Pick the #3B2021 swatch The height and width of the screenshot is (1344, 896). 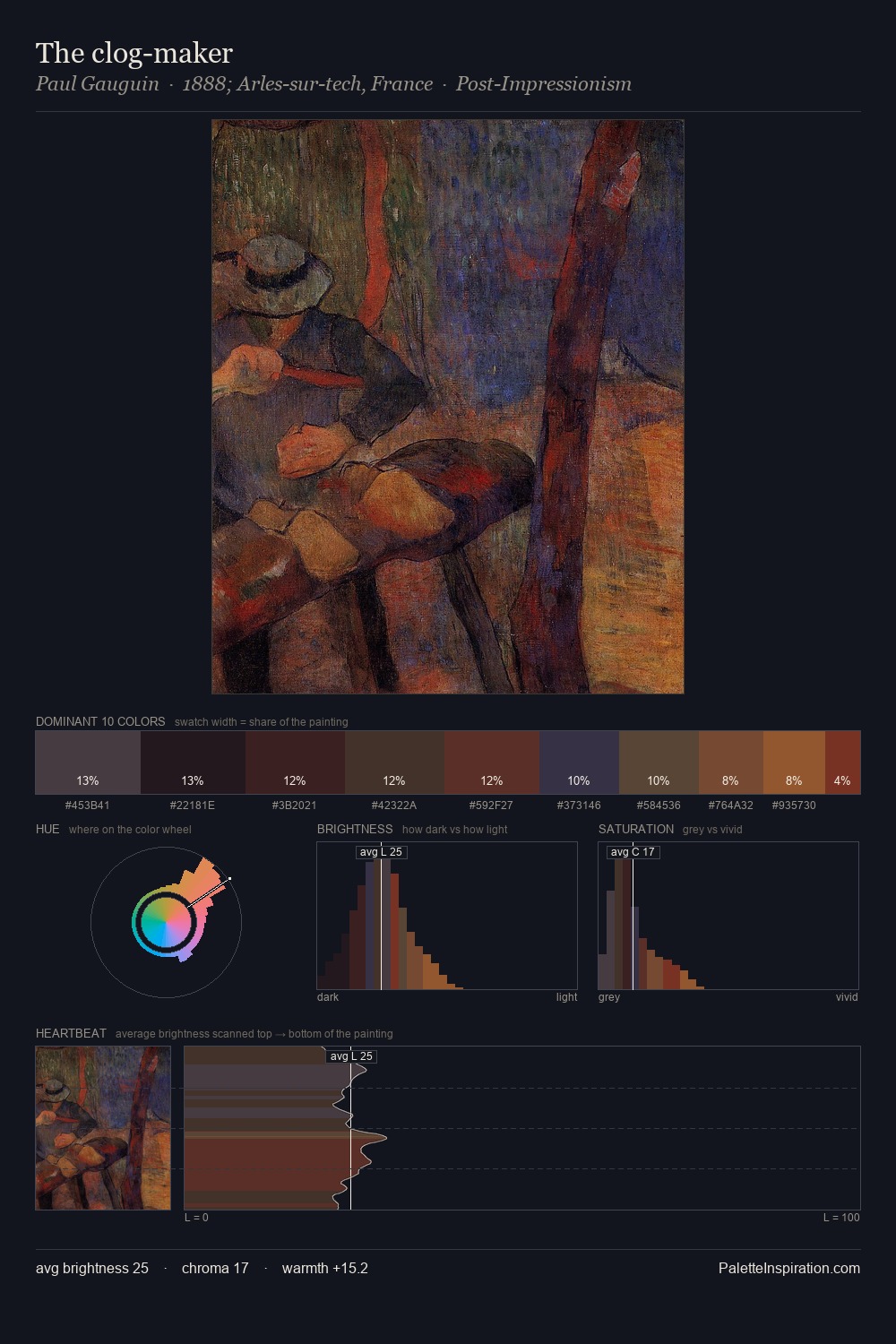295,762
